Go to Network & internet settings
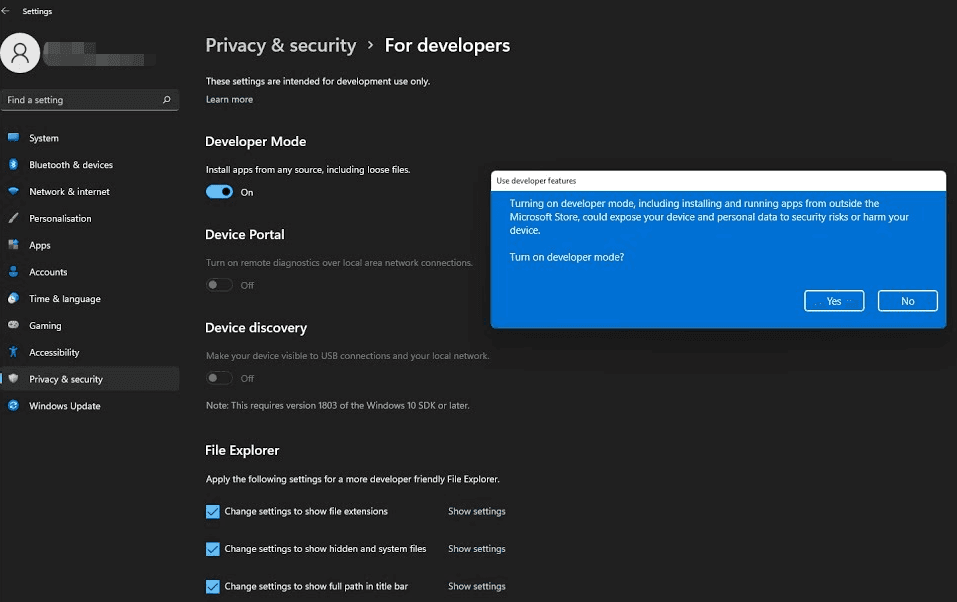Screen dimensions: 957x602 pos(90,192)
